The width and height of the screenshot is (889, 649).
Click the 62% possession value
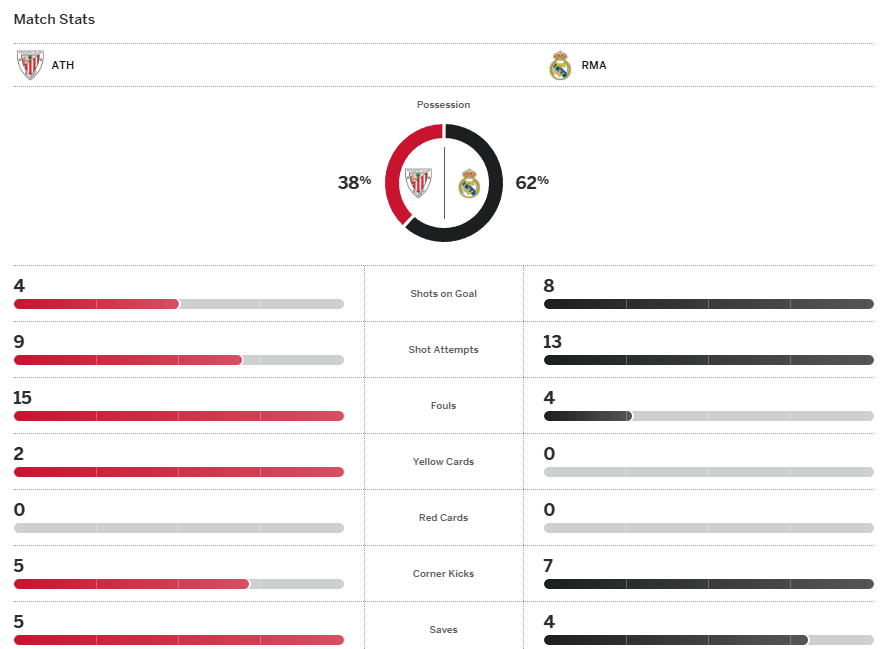[x=532, y=182]
